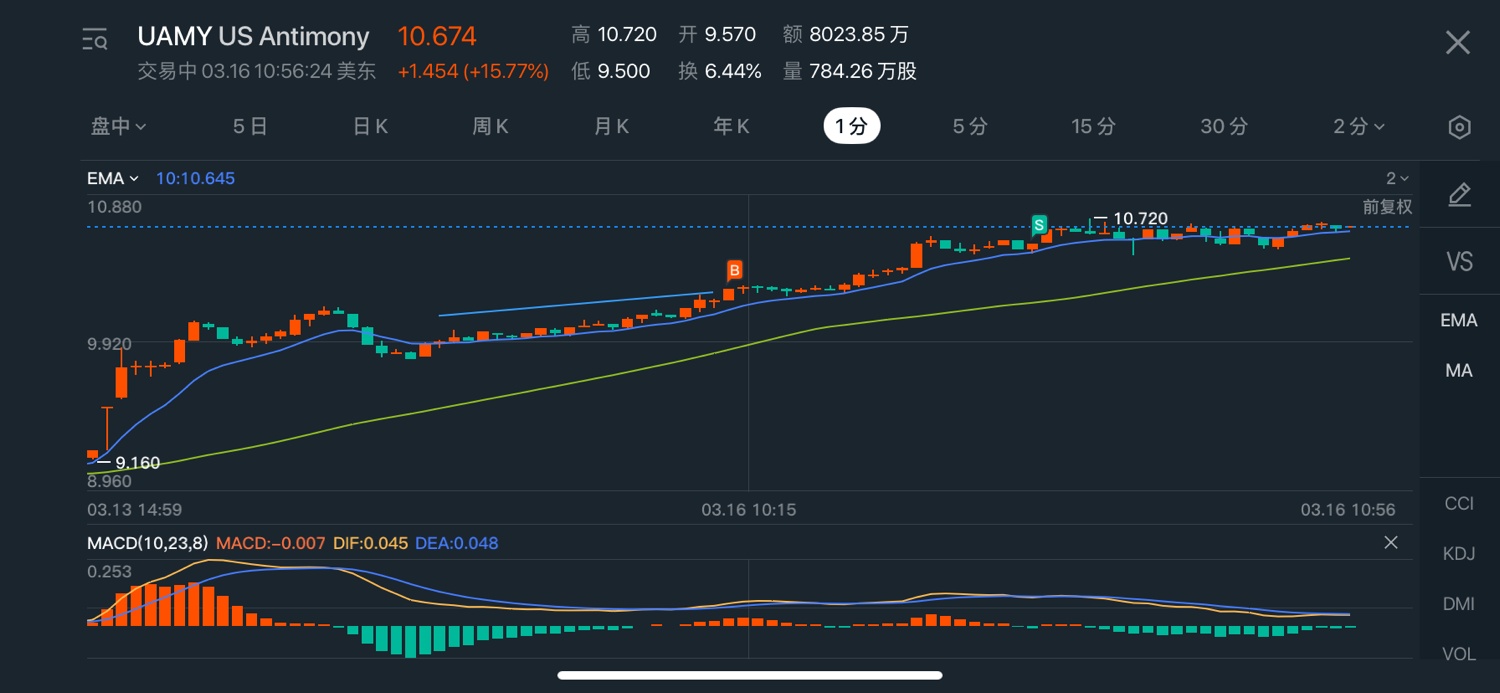Close the MACD indicator panel
This screenshot has width=1500, height=693.
[1390, 542]
